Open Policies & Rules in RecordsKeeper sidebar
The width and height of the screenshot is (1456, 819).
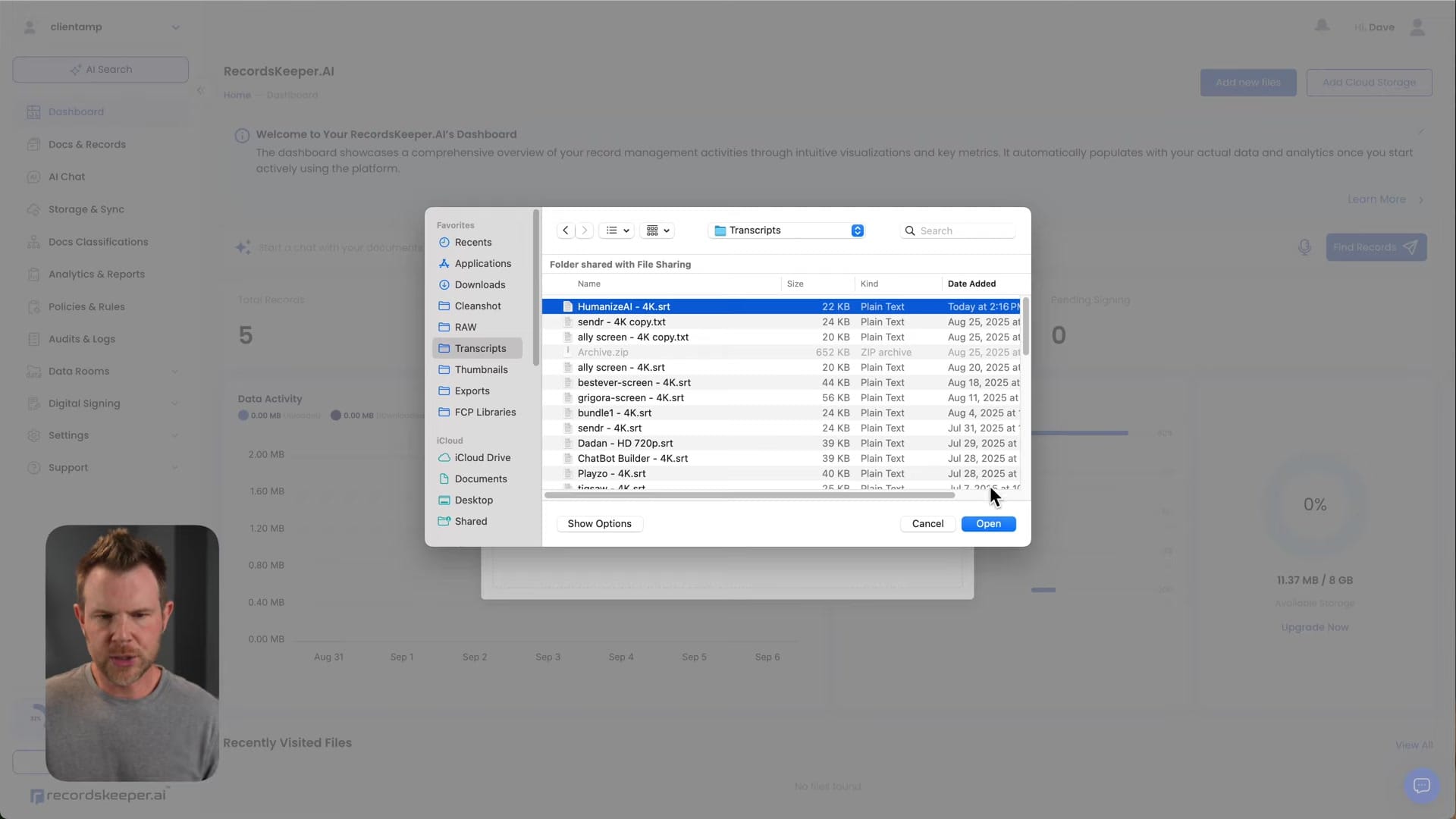tap(86, 307)
